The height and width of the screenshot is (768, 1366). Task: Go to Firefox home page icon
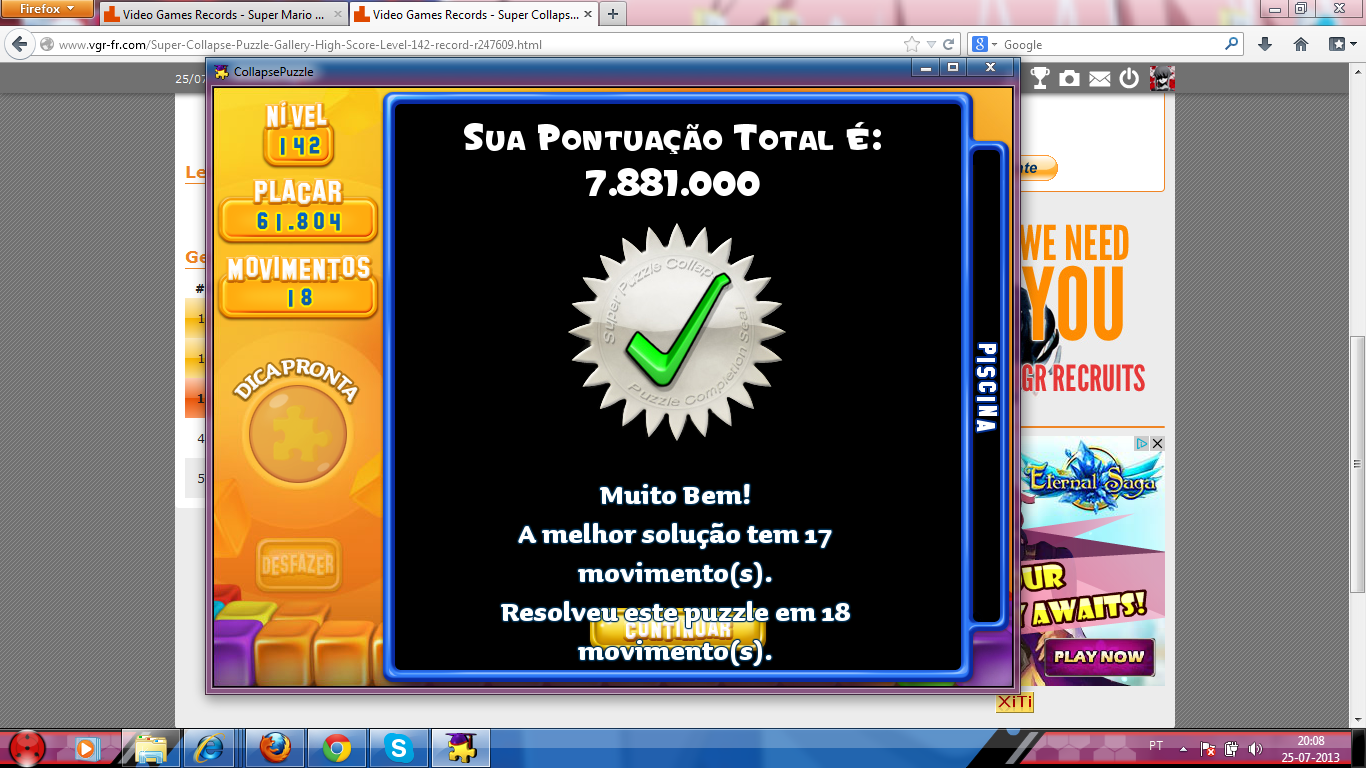(x=1301, y=44)
